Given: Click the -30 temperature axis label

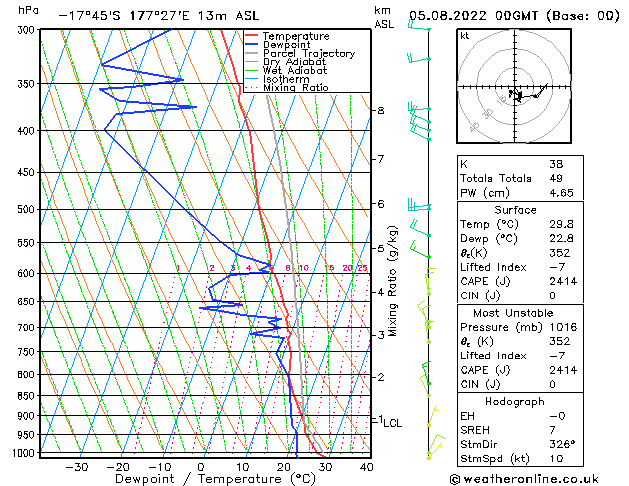Looking at the screenshot, I should coord(77,467).
